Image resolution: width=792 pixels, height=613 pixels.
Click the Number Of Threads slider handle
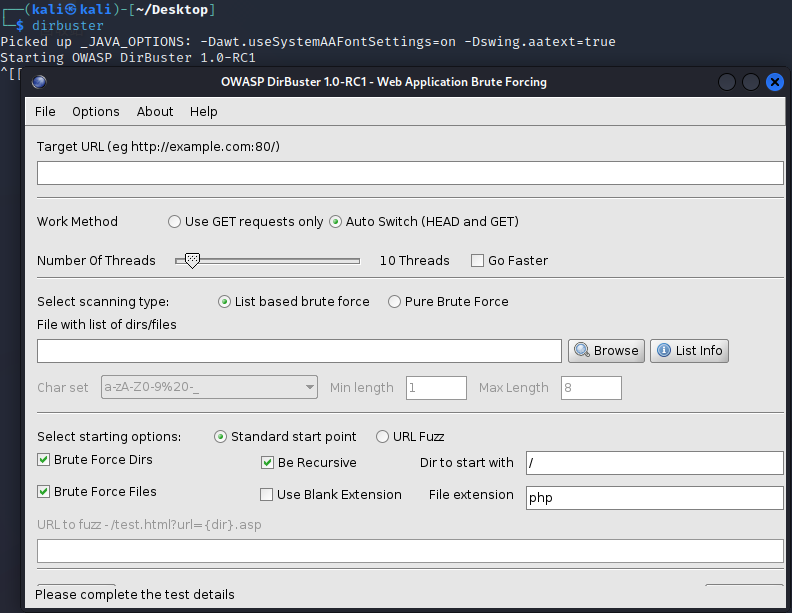[x=192, y=261]
